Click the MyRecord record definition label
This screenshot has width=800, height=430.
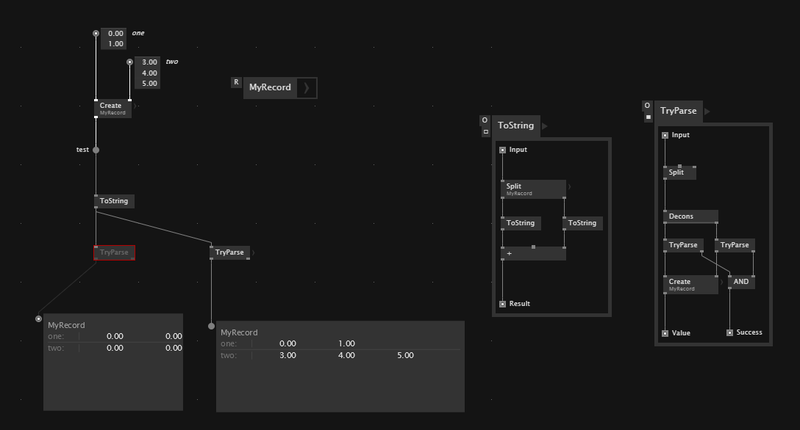[270, 88]
